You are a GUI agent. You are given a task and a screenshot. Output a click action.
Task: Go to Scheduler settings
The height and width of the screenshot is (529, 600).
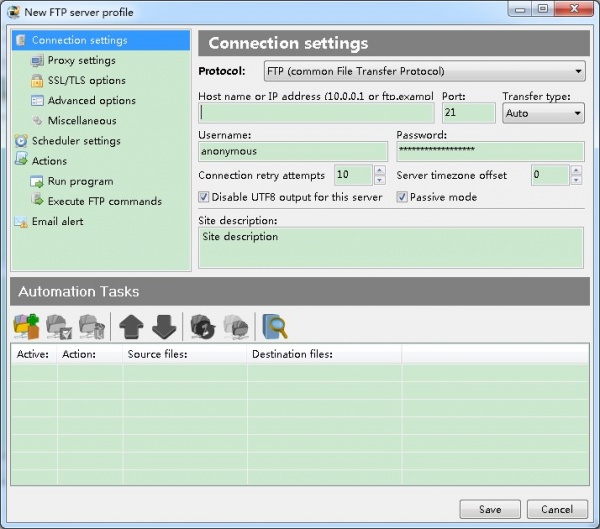pos(75,141)
